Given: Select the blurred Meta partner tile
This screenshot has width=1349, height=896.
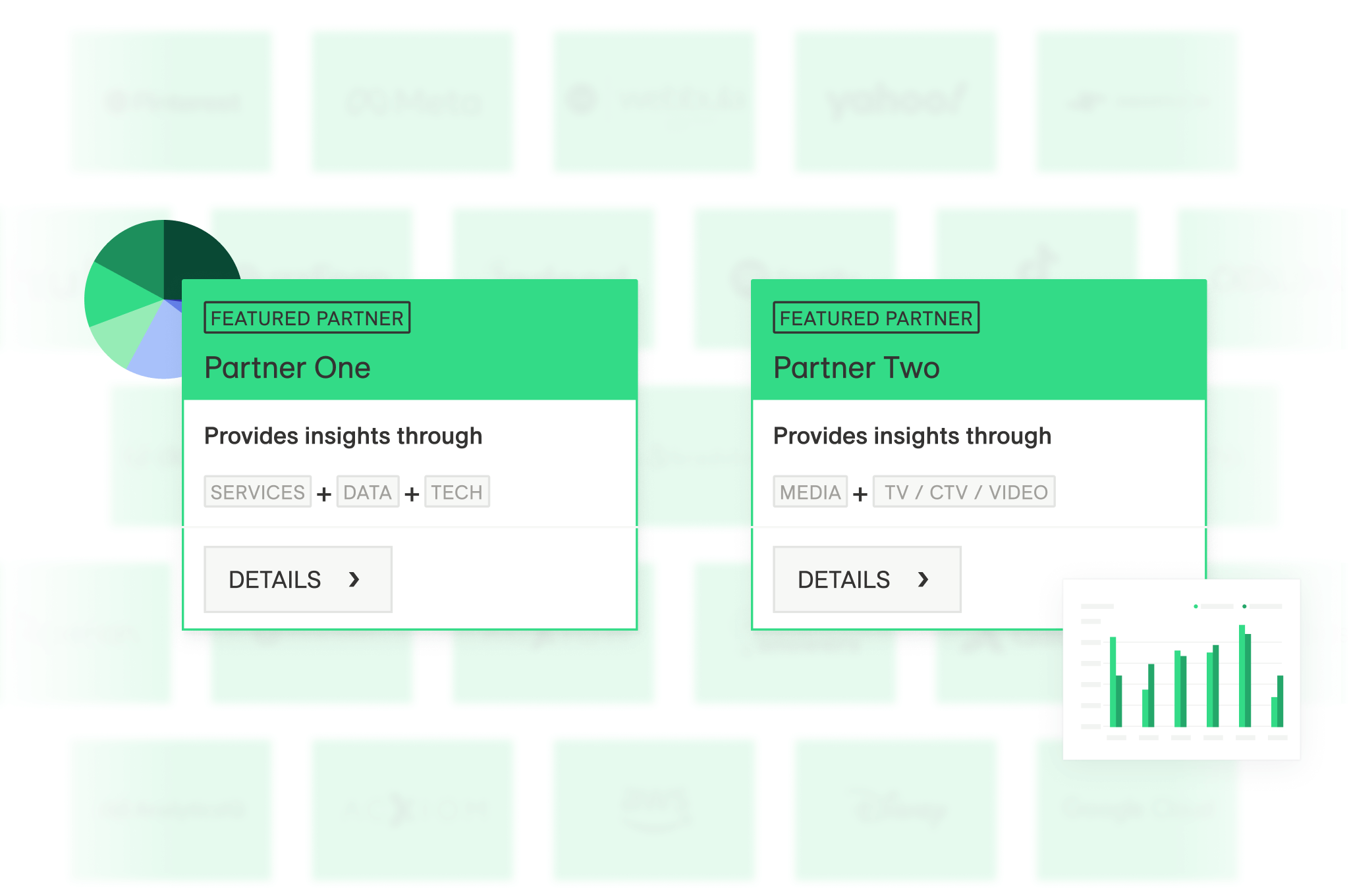Looking at the screenshot, I should click(412, 101).
